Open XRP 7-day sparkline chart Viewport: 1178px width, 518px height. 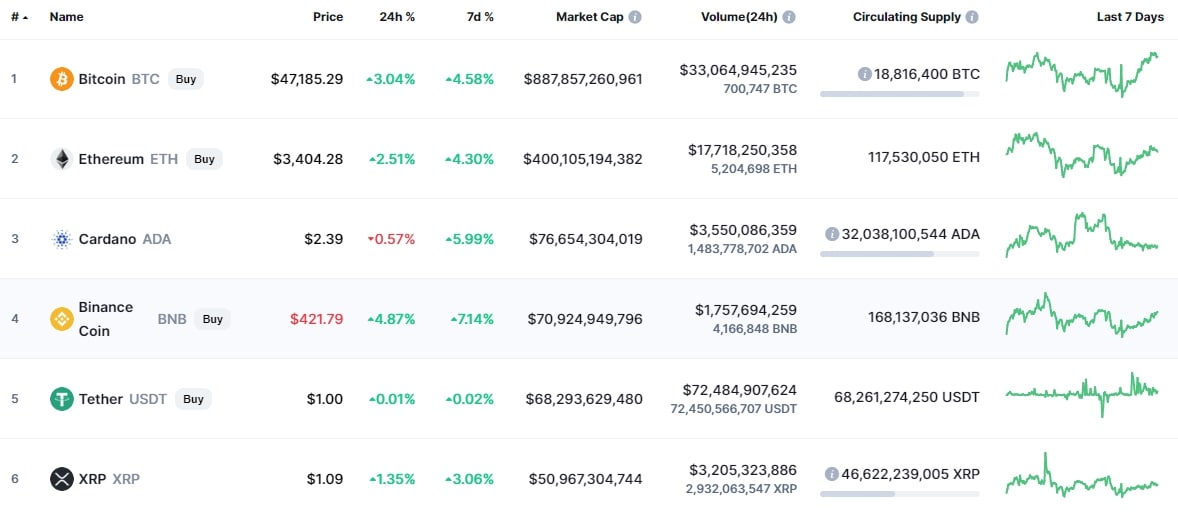(x=1082, y=475)
